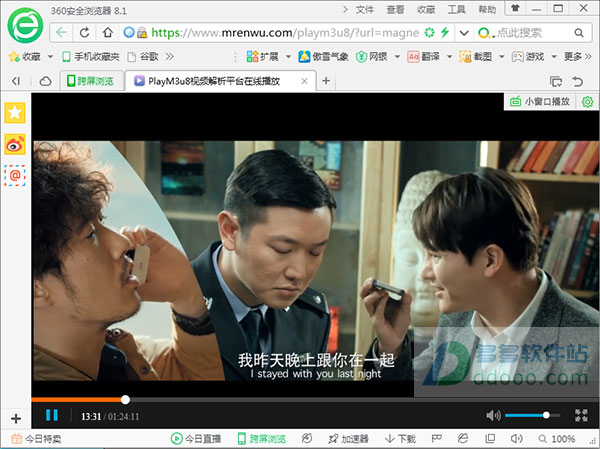This screenshot has width=600, height=449.
Task: Click the video progress bar handle
Action: pyautogui.click(x=125, y=400)
